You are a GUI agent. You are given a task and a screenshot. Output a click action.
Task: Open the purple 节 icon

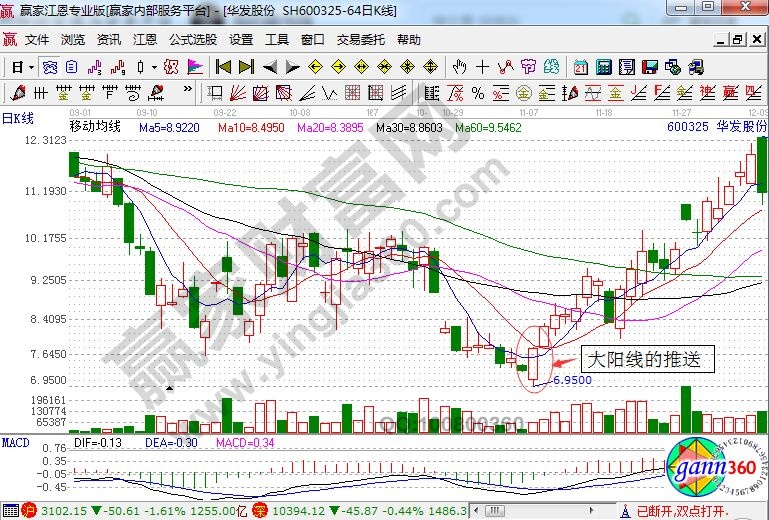coord(528,67)
